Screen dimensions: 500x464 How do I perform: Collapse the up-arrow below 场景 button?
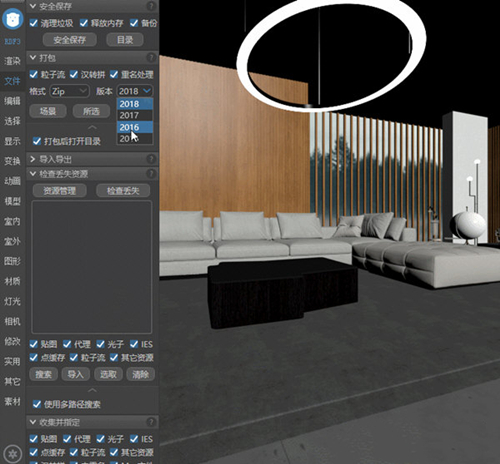[x=92, y=127]
